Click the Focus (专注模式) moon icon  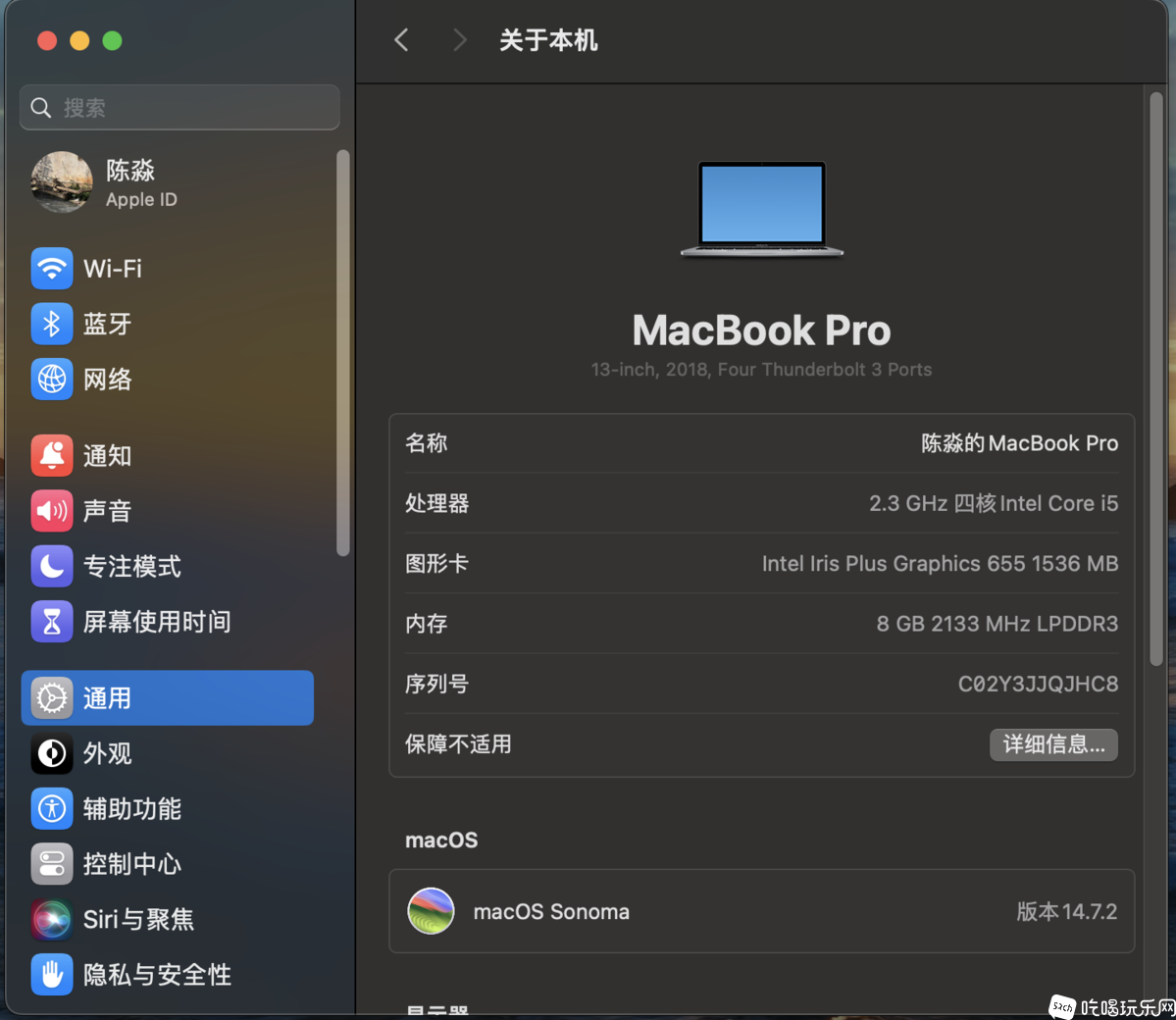(x=52, y=566)
